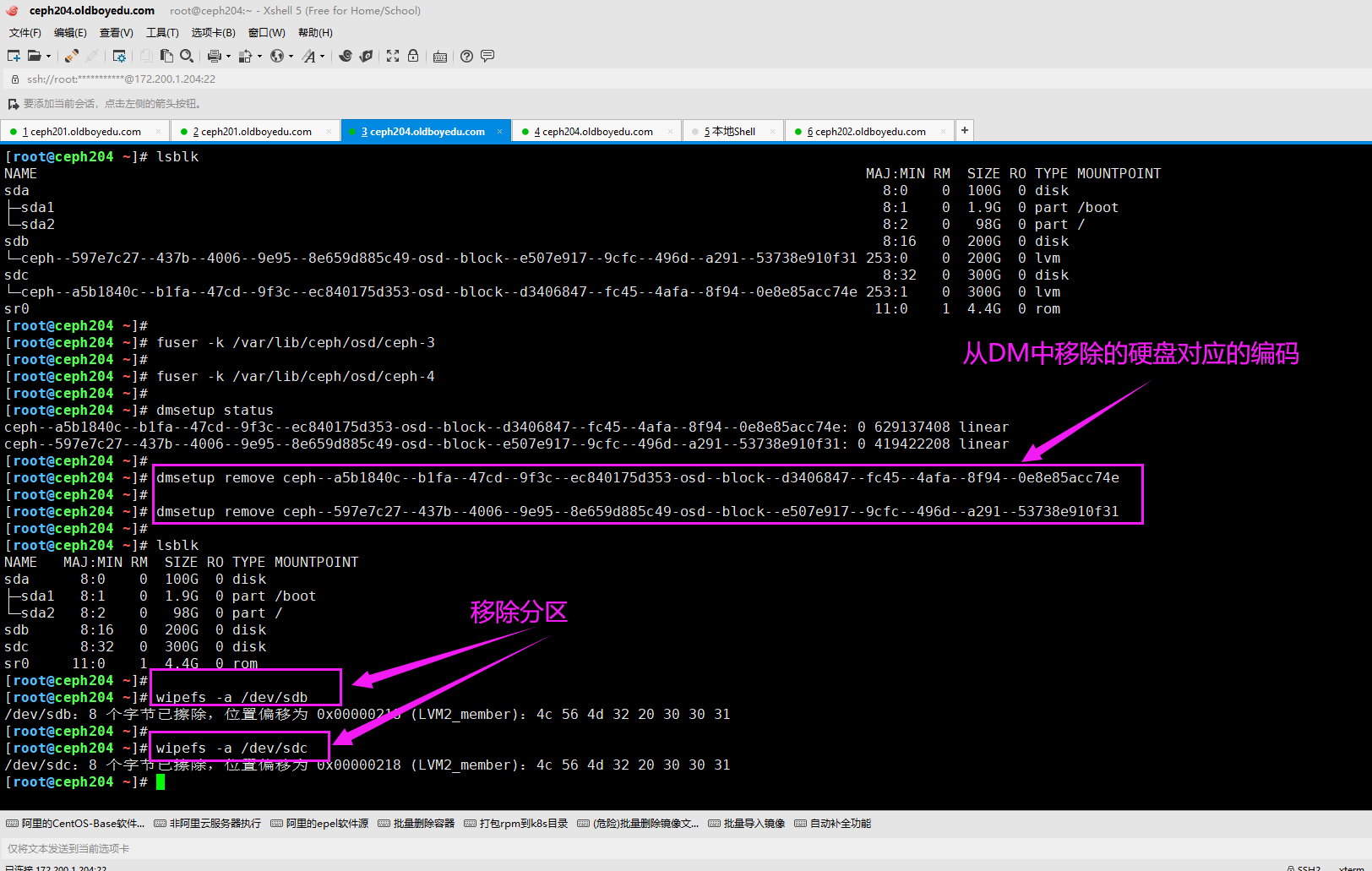Viewport: 1372px width, 871px height.
Task: Expand the Print dropdown arrow
Action: point(228,57)
